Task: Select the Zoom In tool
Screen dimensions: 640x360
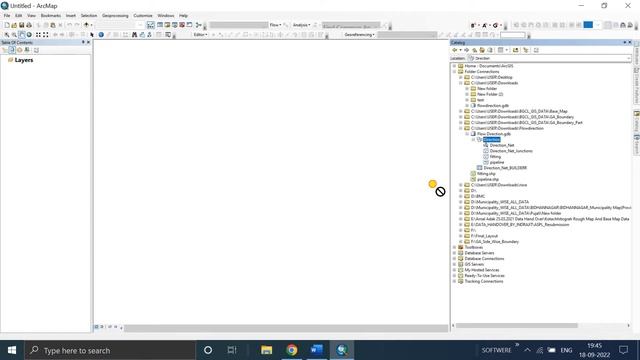Action: click(x=7, y=35)
